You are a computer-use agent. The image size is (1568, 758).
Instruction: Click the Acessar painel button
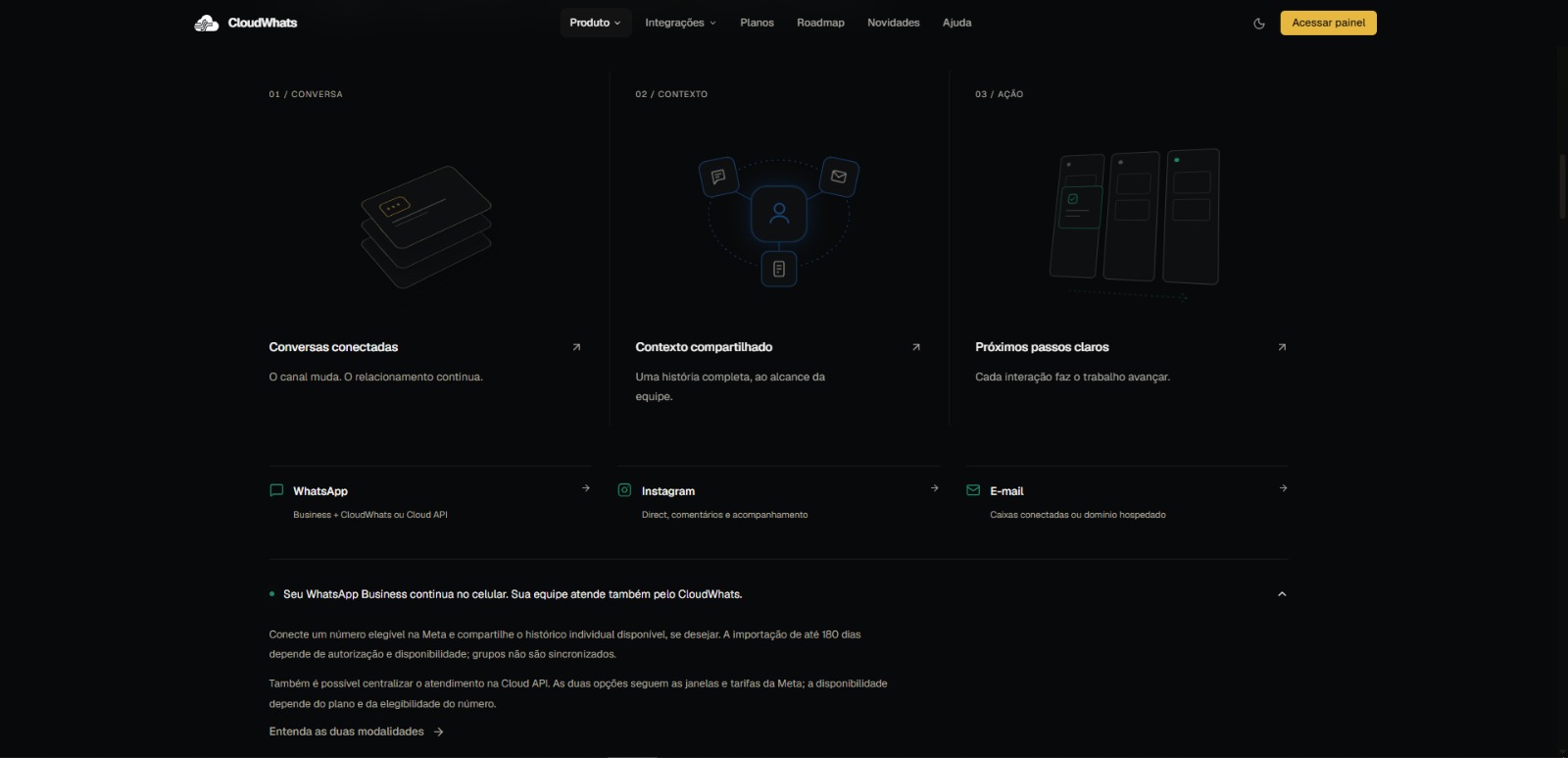click(x=1328, y=23)
